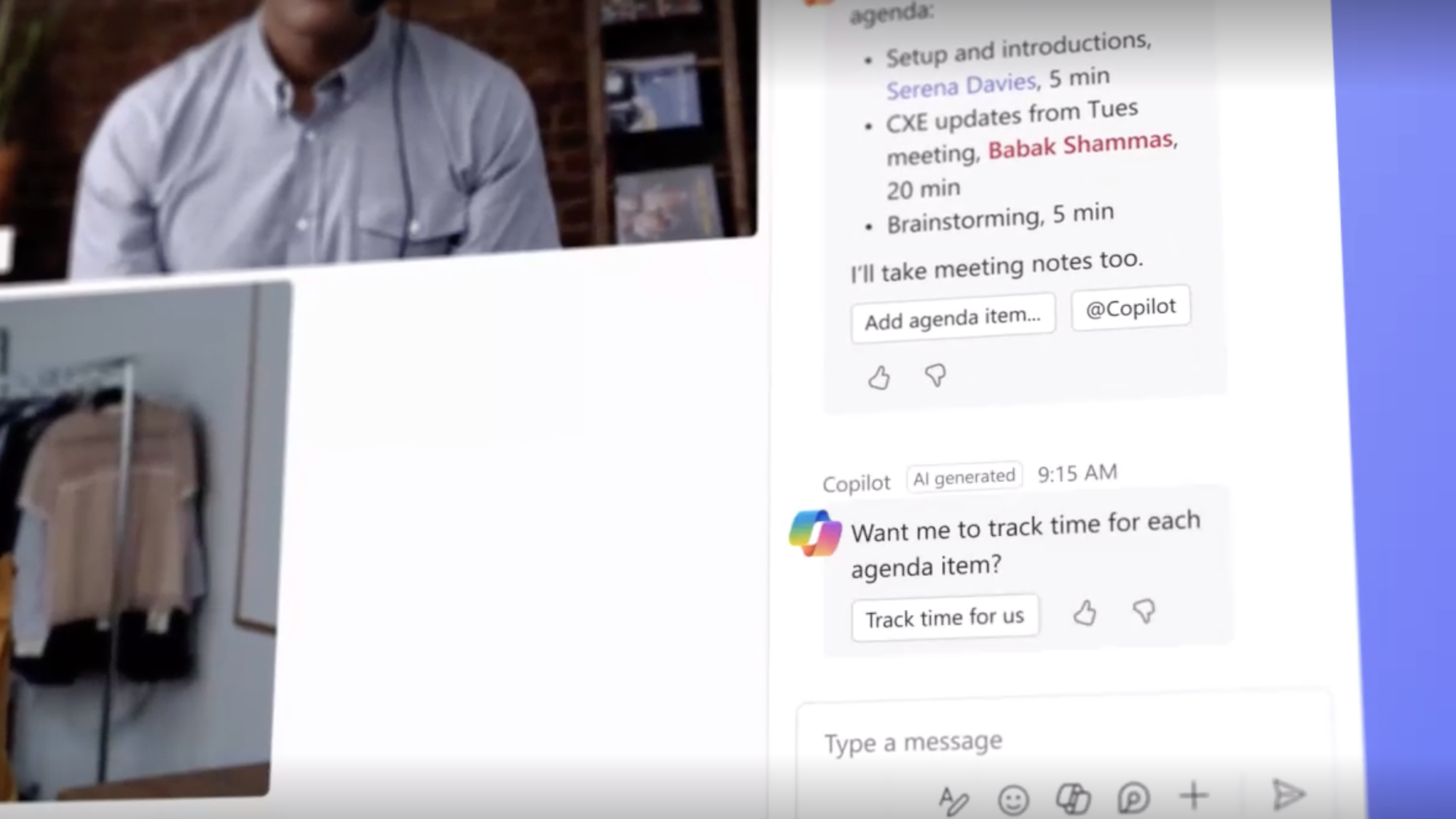
Task: Click the emoji picker icon in message toolbar
Action: 1012,798
